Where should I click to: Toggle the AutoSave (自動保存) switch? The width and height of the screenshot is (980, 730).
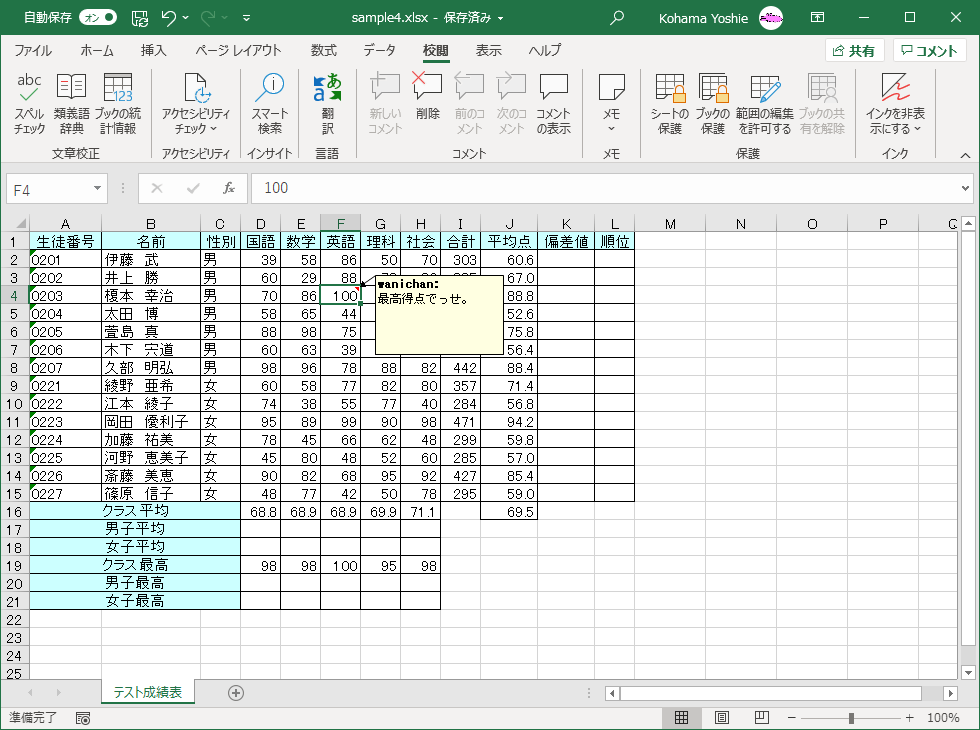tap(97, 17)
